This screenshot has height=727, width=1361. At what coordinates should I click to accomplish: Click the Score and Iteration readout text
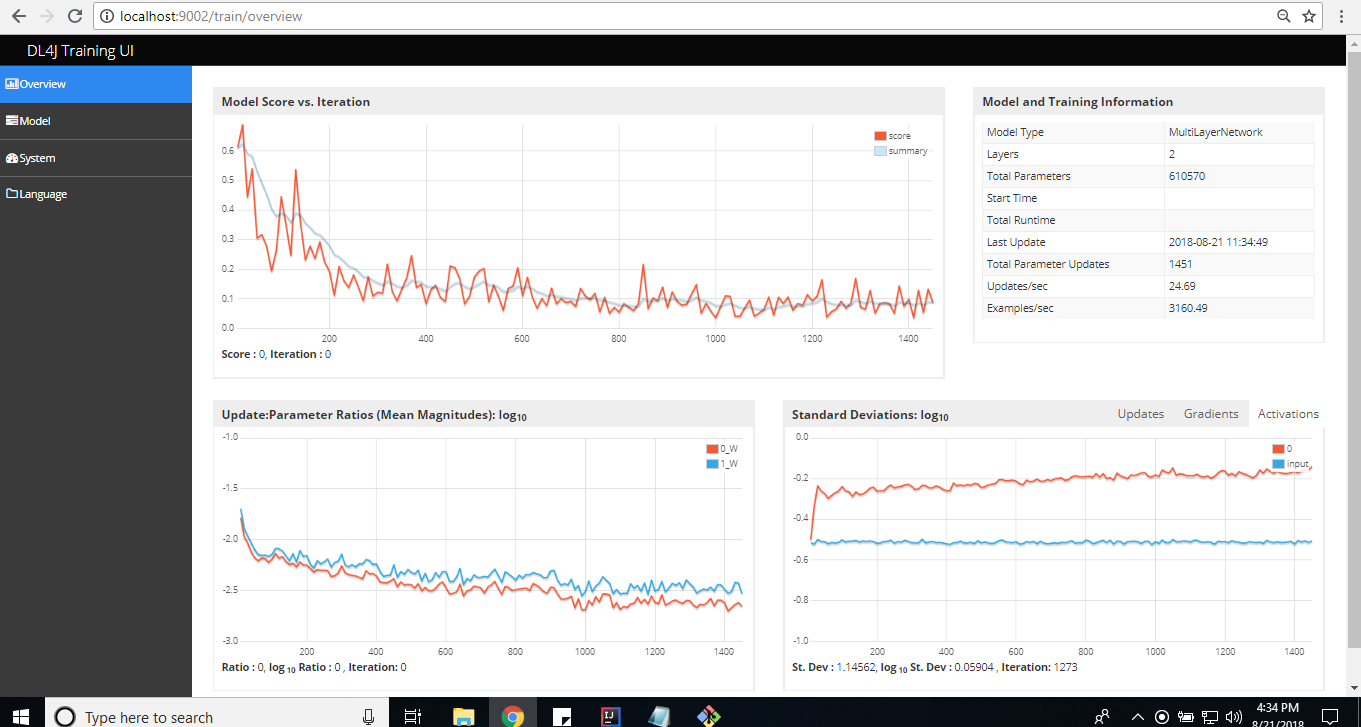pyautogui.click(x=276, y=354)
